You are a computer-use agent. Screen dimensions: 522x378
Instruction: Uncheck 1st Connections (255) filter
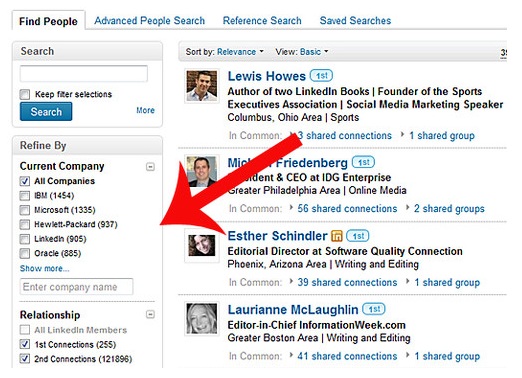(x=25, y=344)
